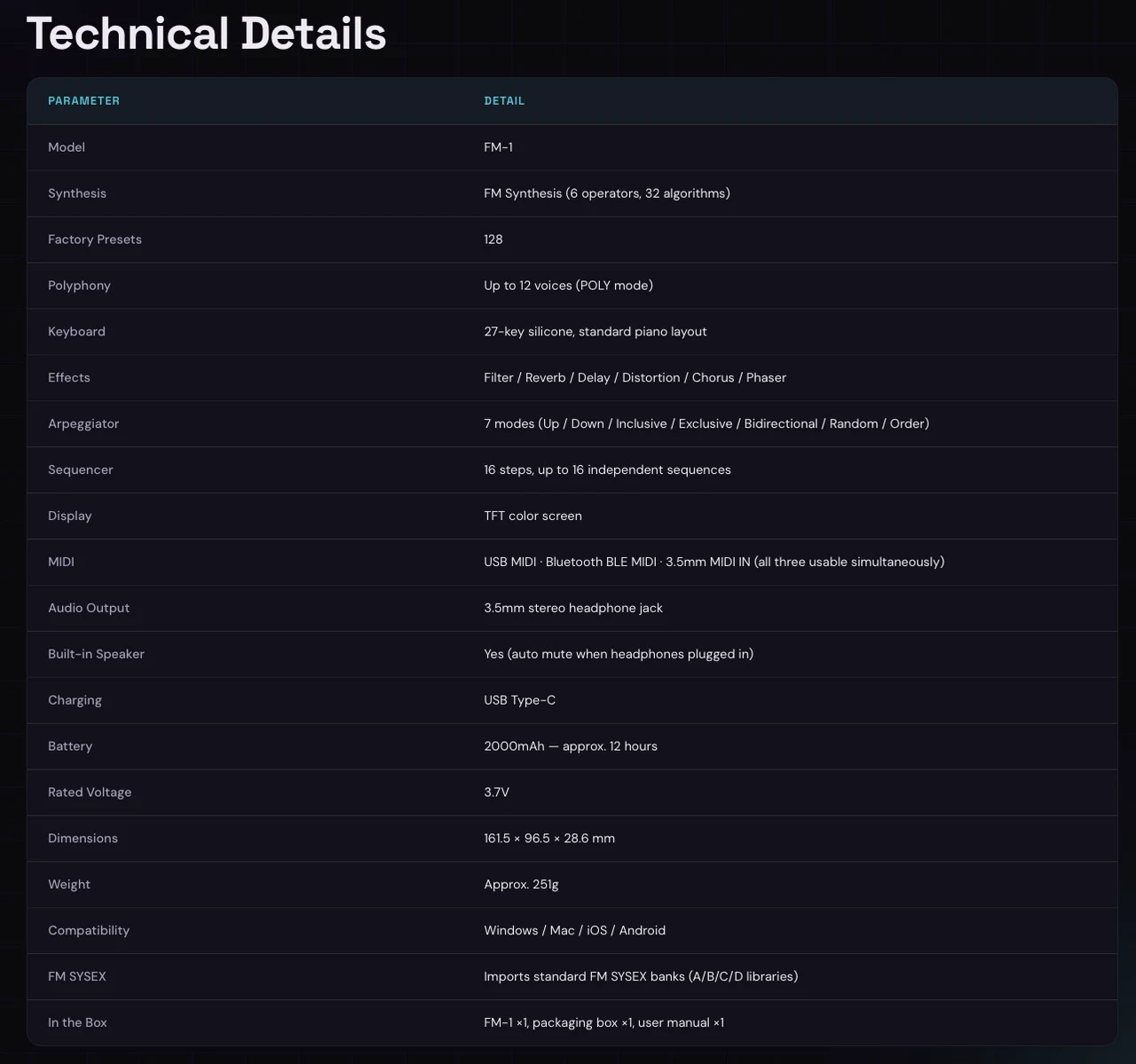Click the DETAIL column header
This screenshot has width=1136, height=1064.
[504, 101]
